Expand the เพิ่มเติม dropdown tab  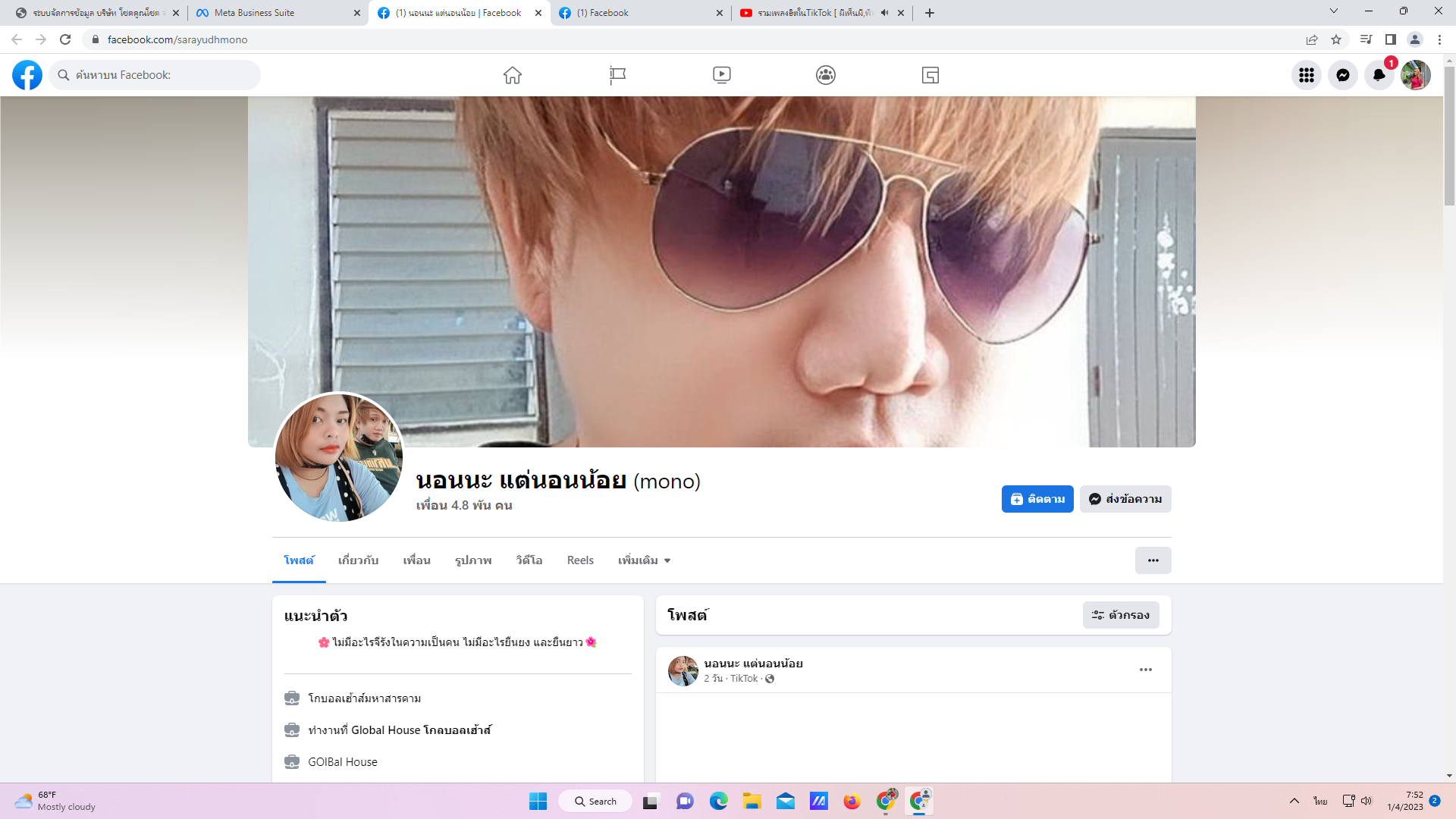click(x=644, y=560)
